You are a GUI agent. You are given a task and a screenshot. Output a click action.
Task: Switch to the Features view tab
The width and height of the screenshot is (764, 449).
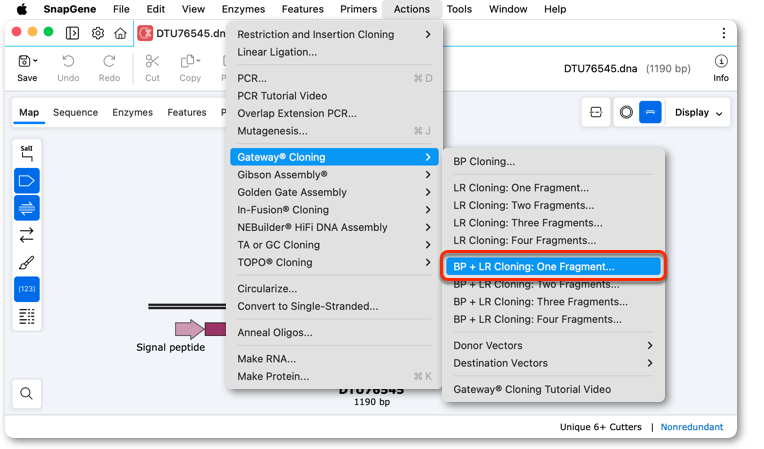point(187,112)
